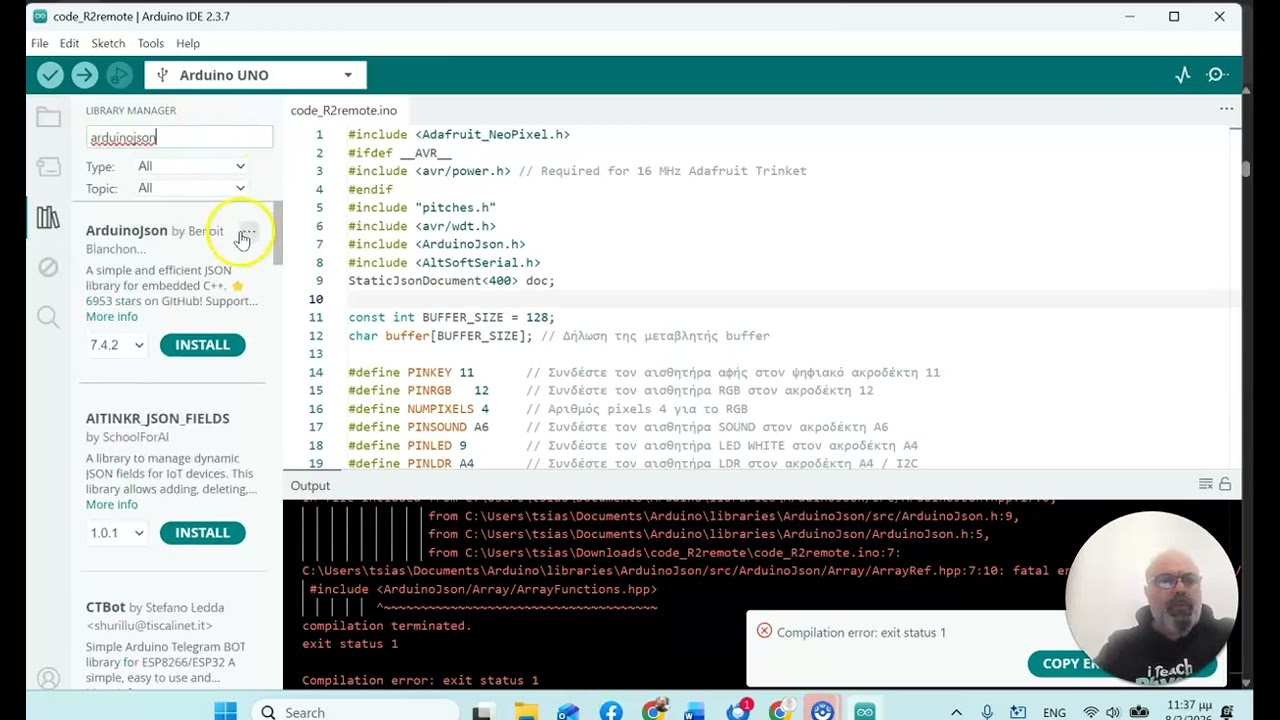Screen dimensions: 1280x720
Task: Click the '#define PINKEY 11' line
Action: pyautogui.click(x=411, y=372)
